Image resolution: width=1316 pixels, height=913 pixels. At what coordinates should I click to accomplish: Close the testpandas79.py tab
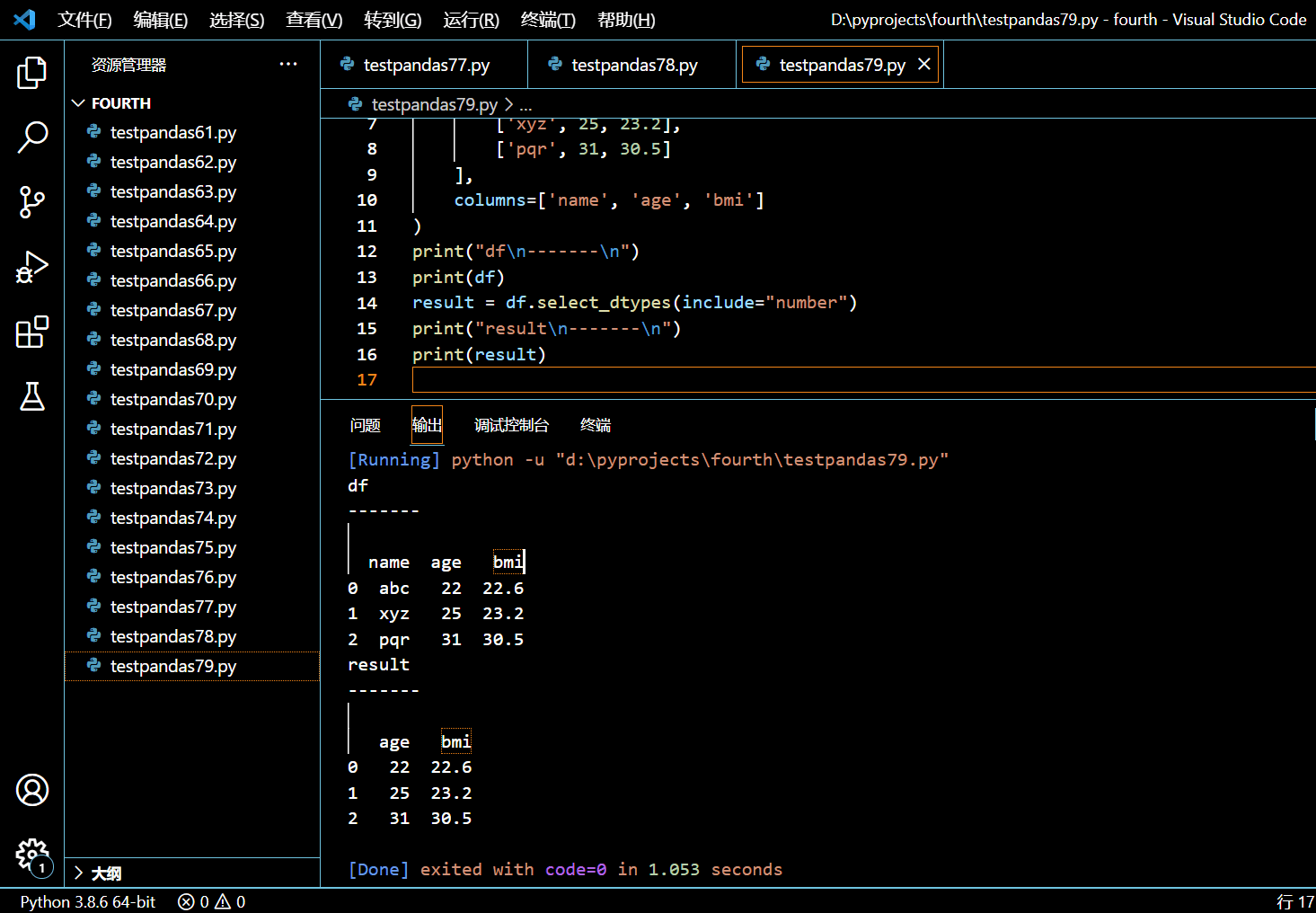pos(923,64)
